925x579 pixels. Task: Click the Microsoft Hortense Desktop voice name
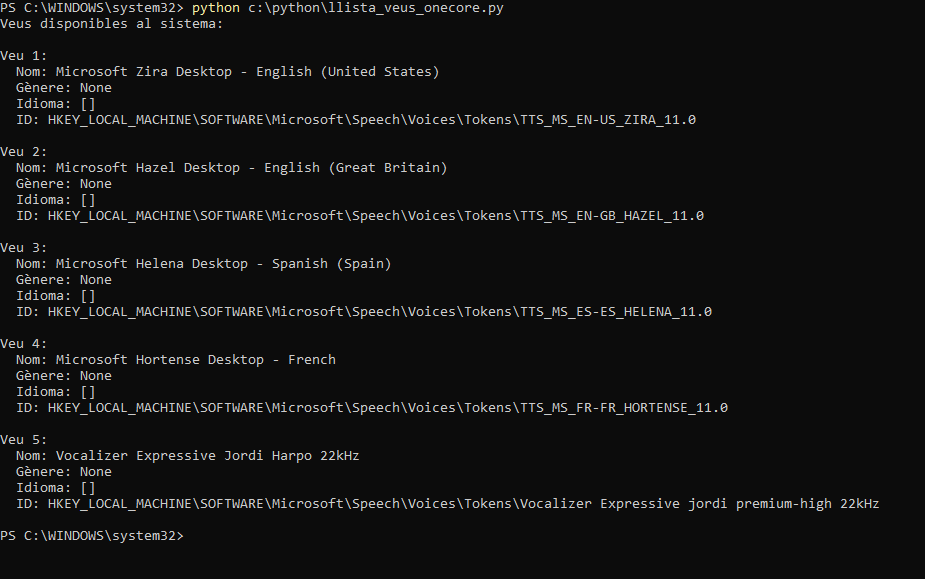click(x=195, y=360)
